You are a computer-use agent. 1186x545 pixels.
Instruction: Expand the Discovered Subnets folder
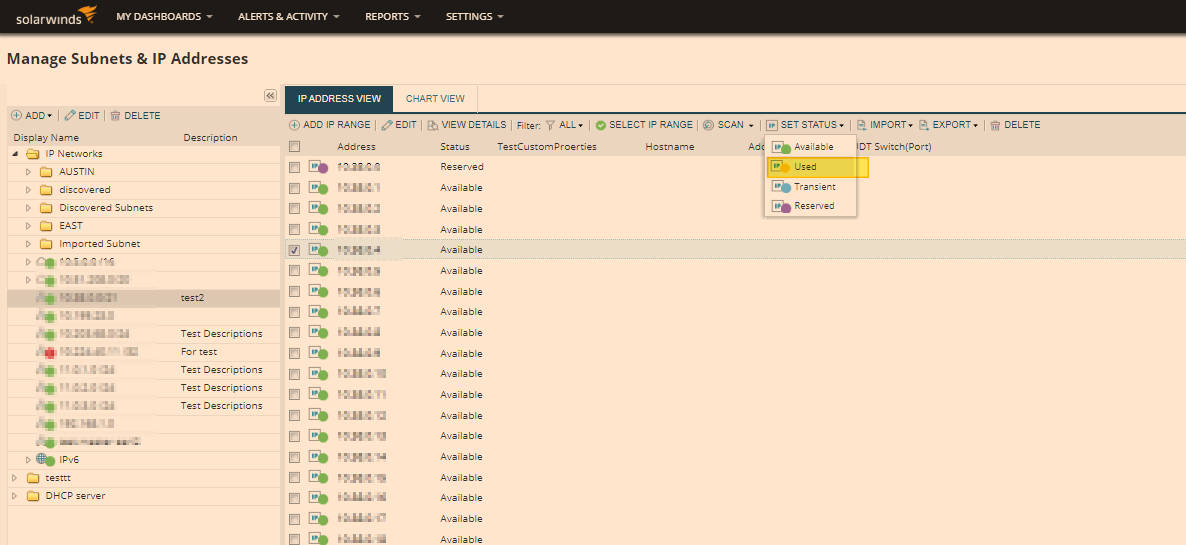click(x=29, y=208)
